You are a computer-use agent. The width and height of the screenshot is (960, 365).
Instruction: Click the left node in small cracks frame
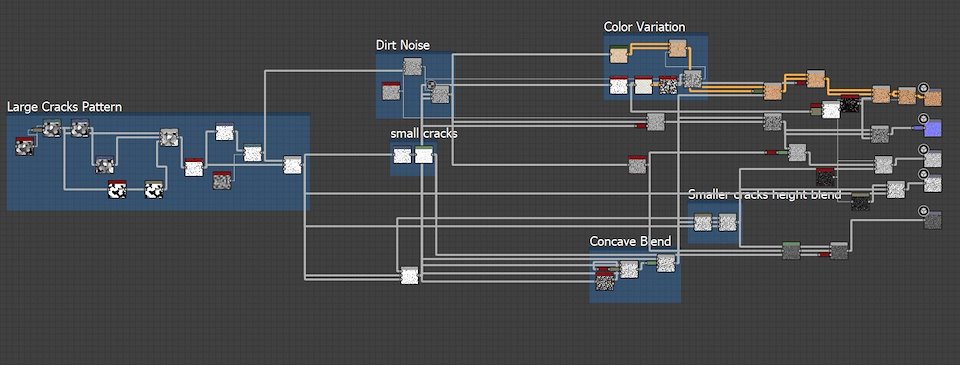402,156
